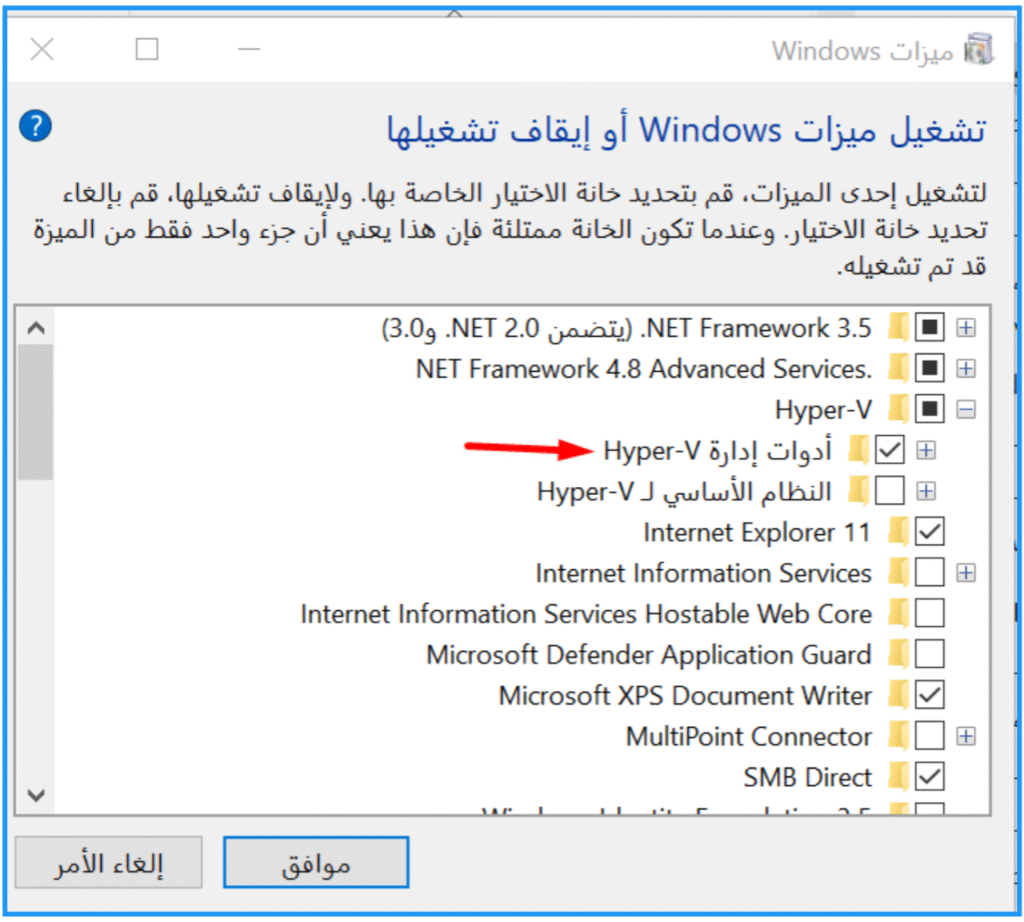Click the إلغاء الأمر (Cancel) button

click(x=109, y=863)
